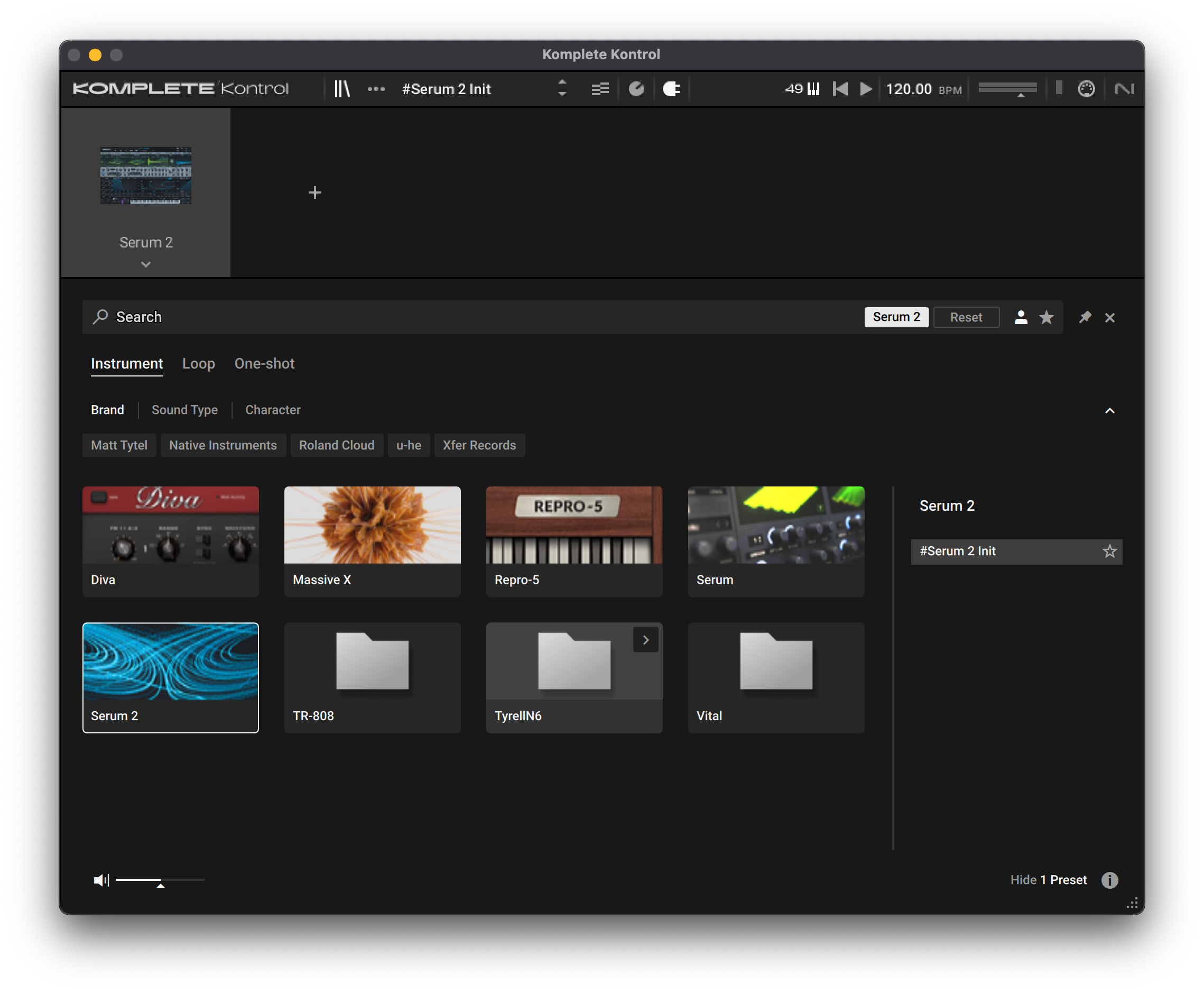Load the #Serum 2 Init preset row
The height and width of the screenshot is (993, 1204).
1016,551
